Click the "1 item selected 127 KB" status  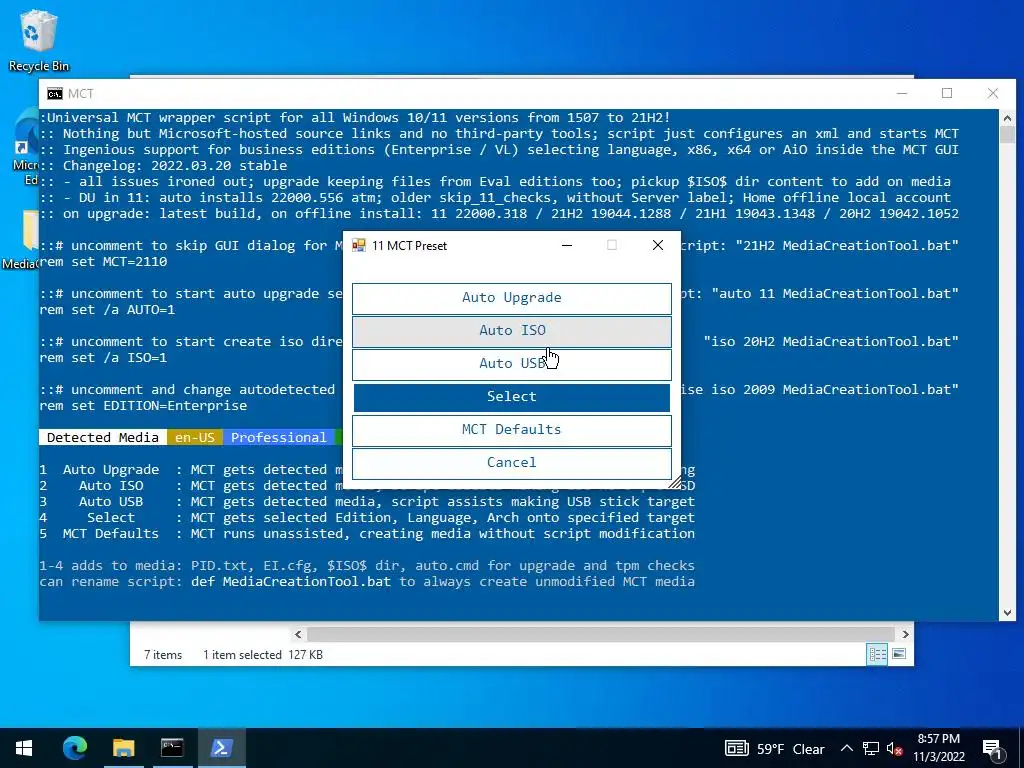pyautogui.click(x=263, y=654)
